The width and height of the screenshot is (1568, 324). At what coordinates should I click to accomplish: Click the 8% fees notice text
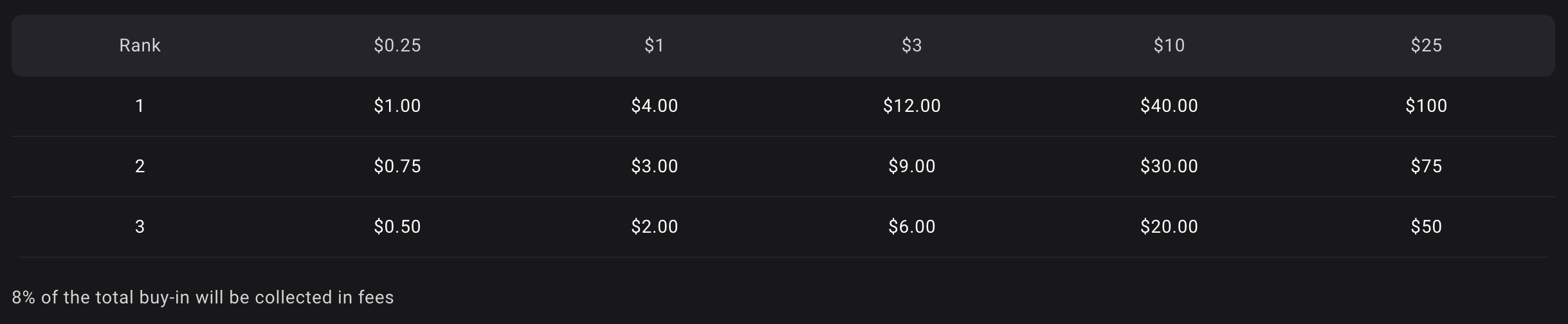pos(203,298)
